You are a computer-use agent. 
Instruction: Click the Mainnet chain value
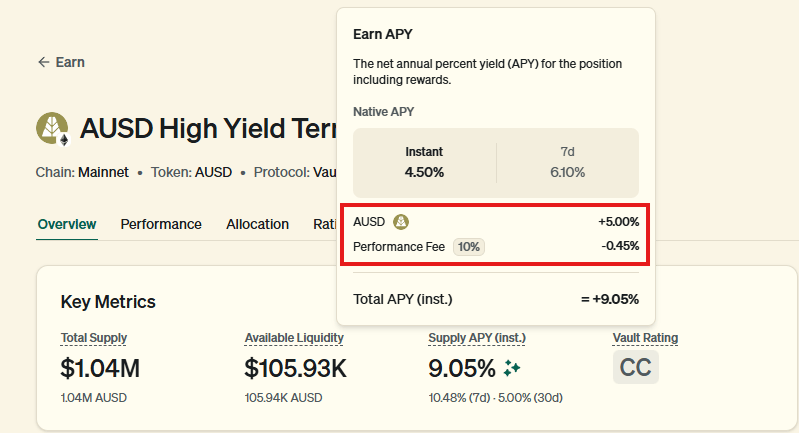coord(104,172)
